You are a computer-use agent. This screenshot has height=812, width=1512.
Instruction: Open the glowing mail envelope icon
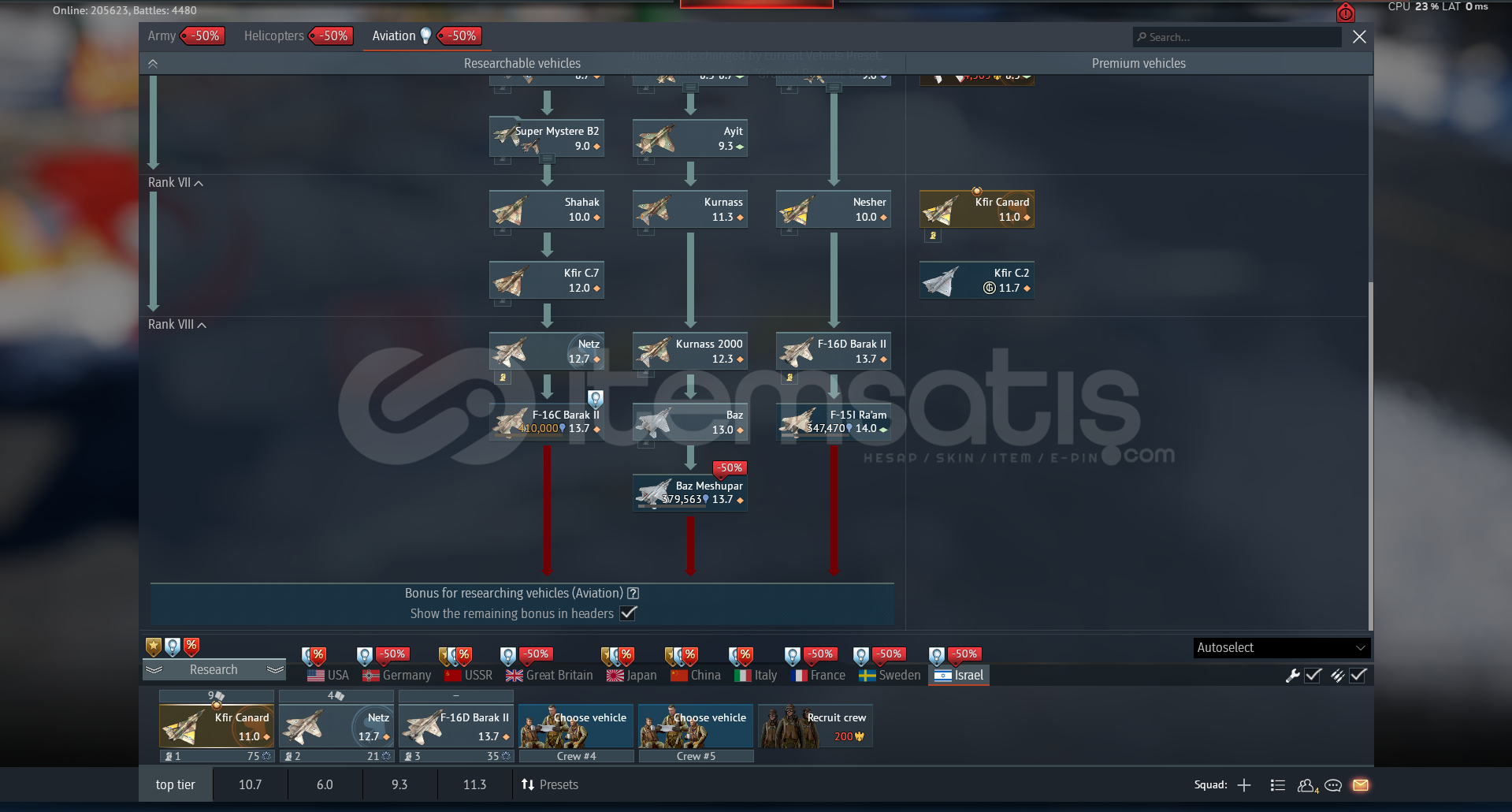click(x=1361, y=785)
